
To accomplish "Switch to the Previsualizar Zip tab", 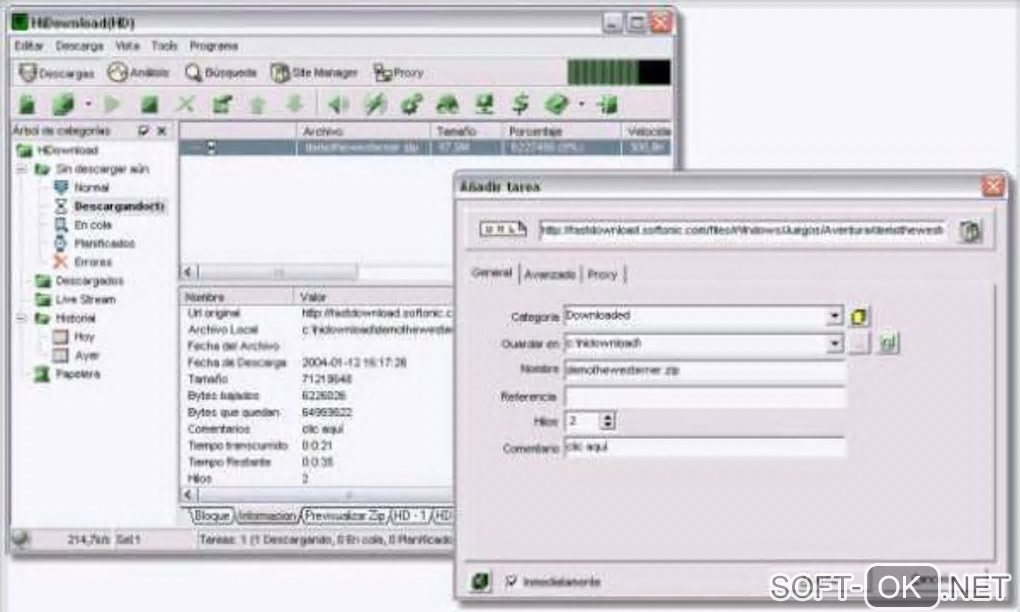I will coord(345,516).
